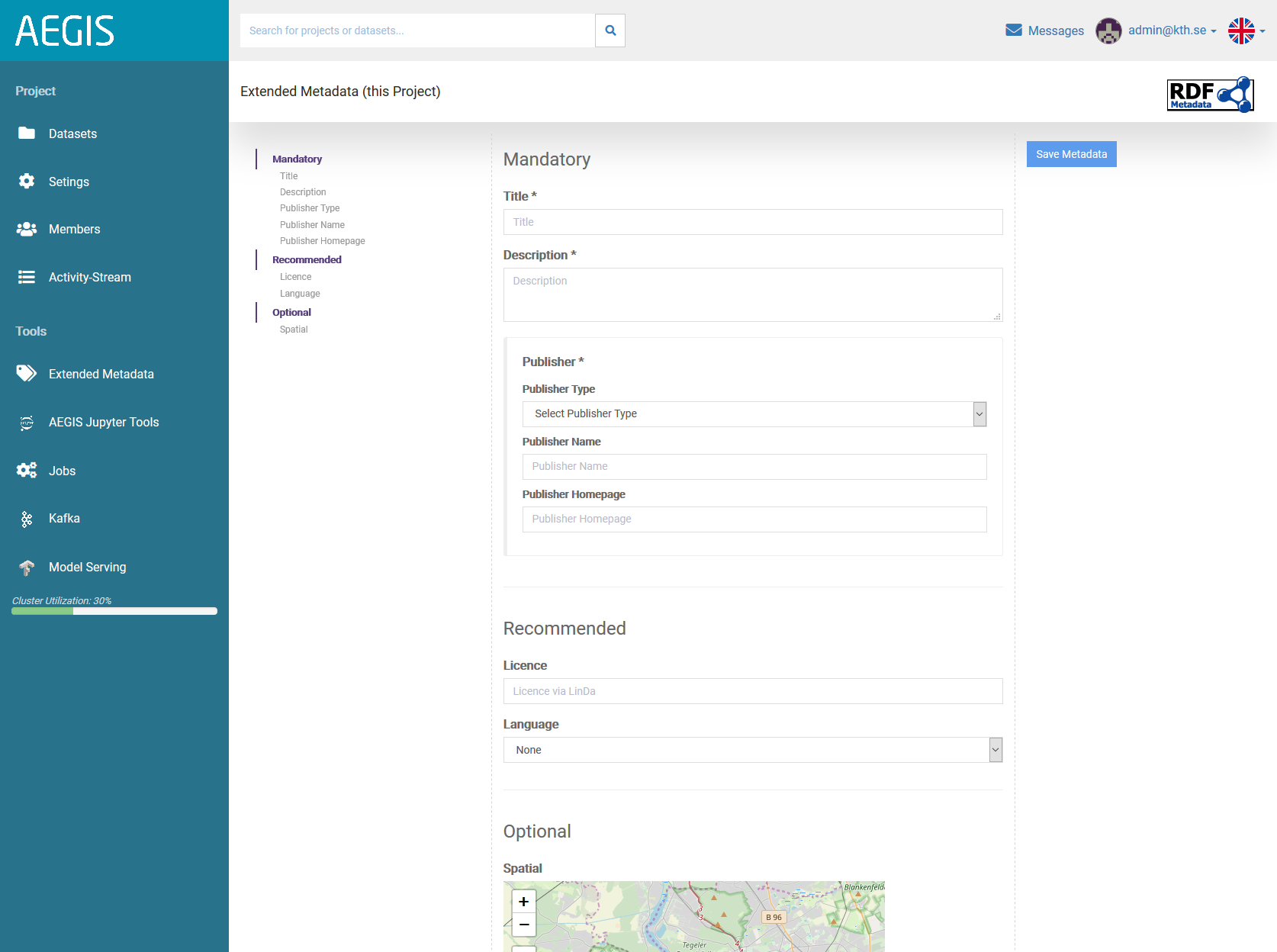Zoom in on the spatial map
This screenshot has height=952, width=1277.
[x=524, y=902]
